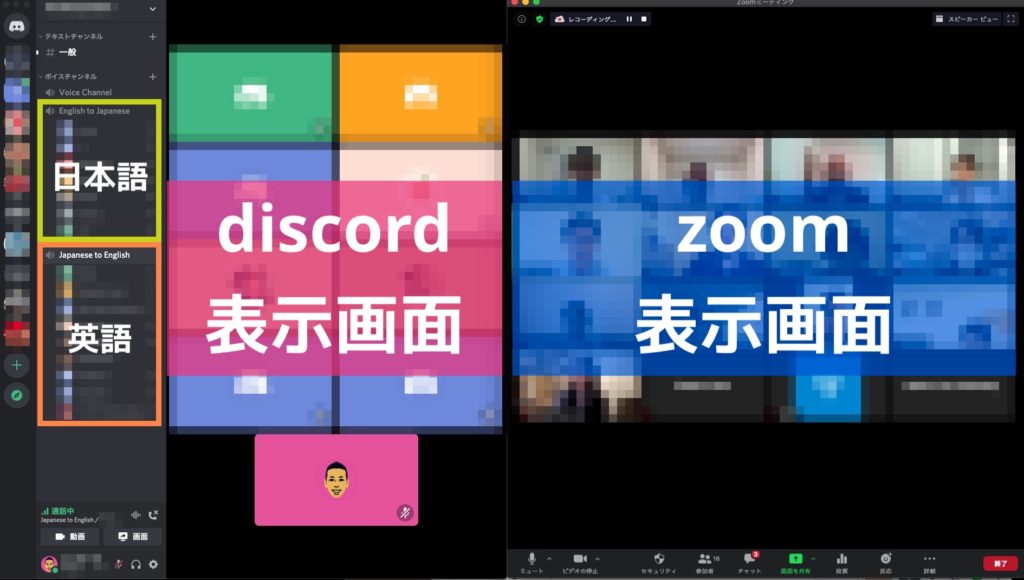Pause the Zoom recording
The height and width of the screenshot is (580, 1024).
629,19
